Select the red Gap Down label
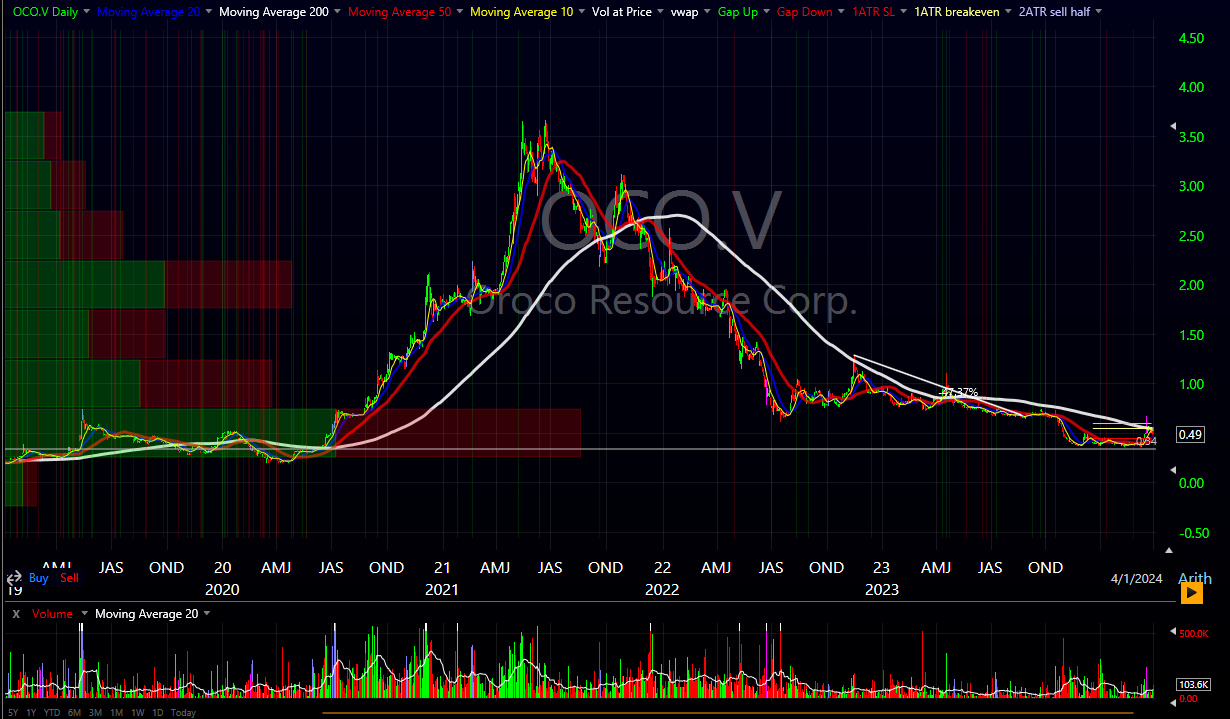 [804, 12]
